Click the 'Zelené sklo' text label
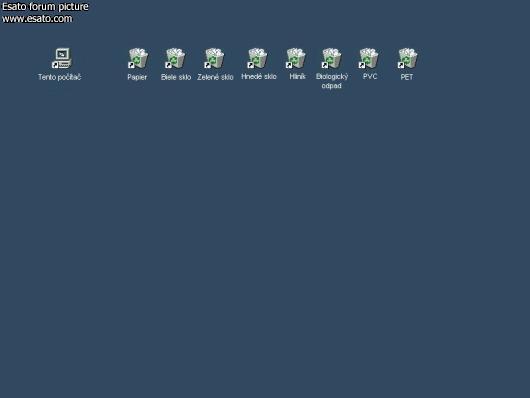The image size is (530, 398). (215, 77)
